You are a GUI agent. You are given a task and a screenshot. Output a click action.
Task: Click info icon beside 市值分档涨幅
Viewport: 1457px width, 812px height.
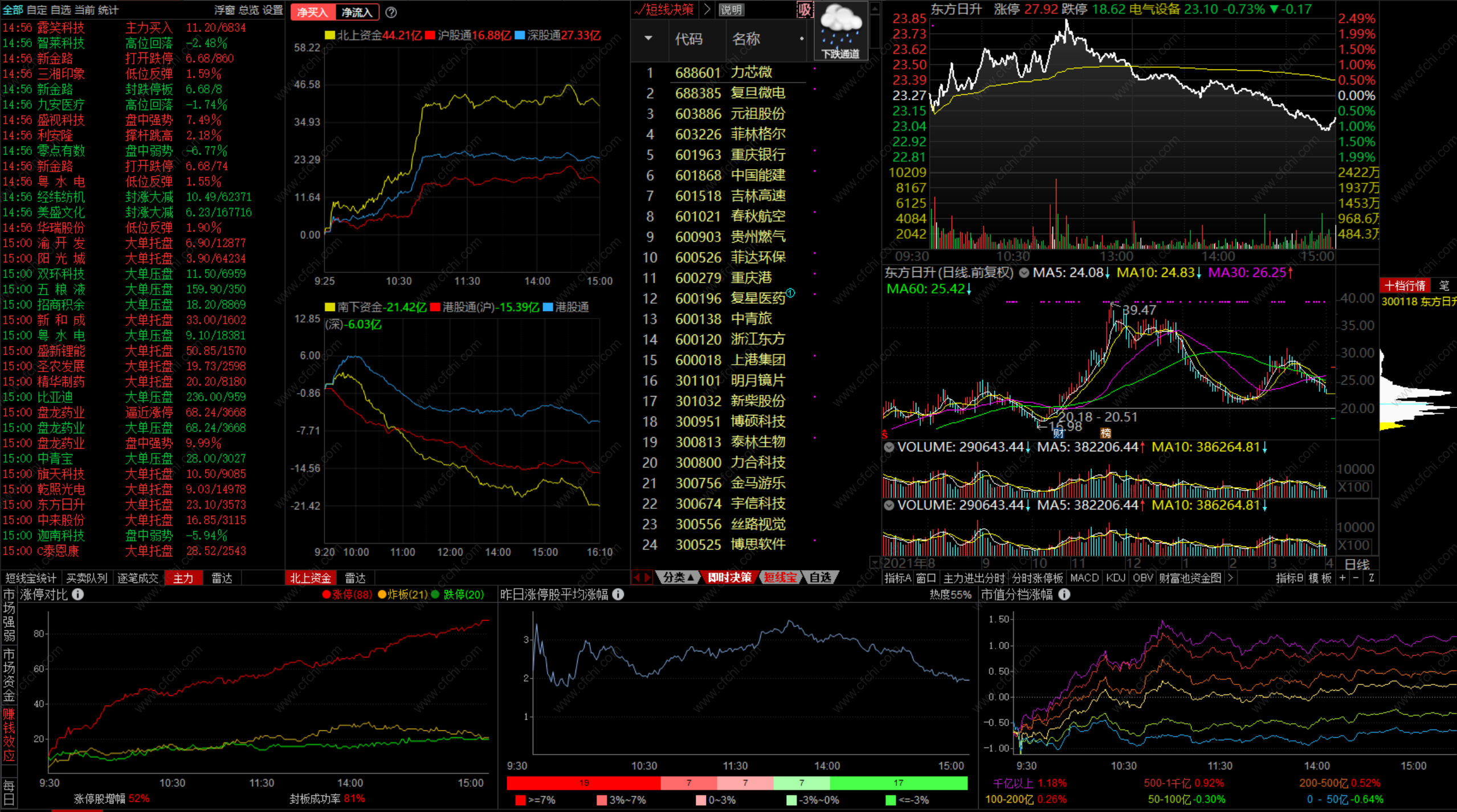click(1064, 594)
